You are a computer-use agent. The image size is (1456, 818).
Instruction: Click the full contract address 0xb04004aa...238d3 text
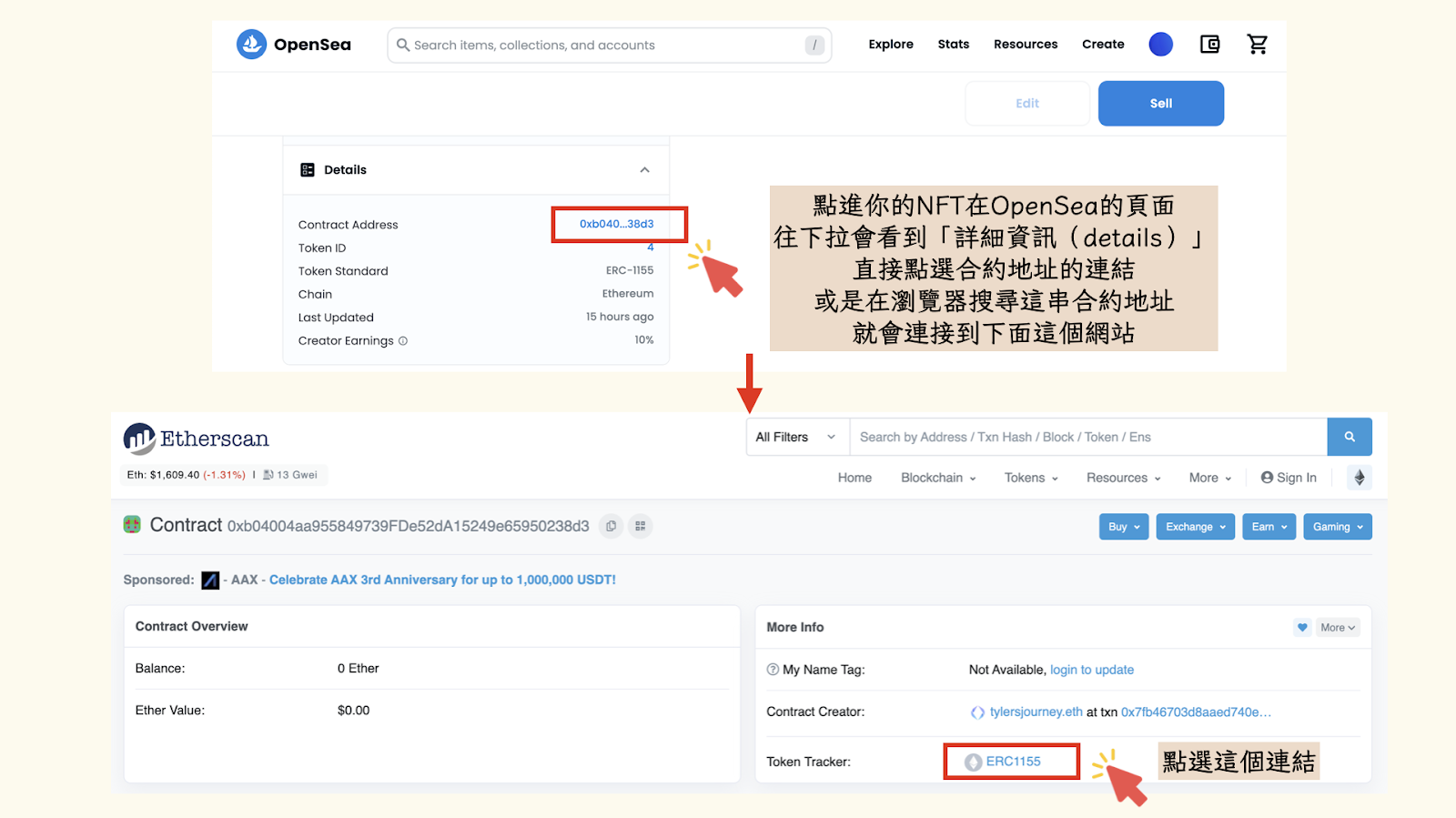(409, 526)
